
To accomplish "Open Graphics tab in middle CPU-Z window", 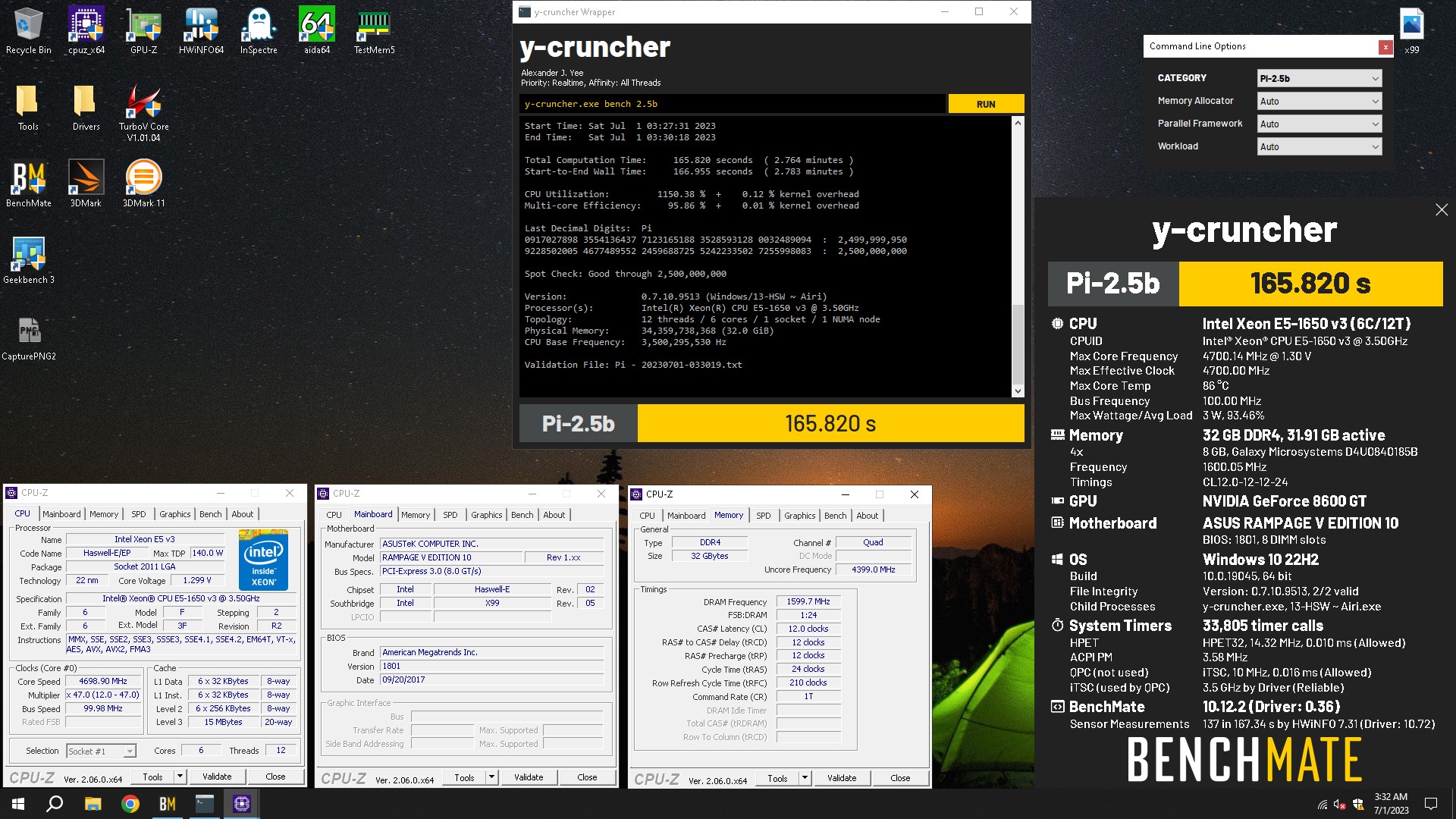I will (486, 515).
